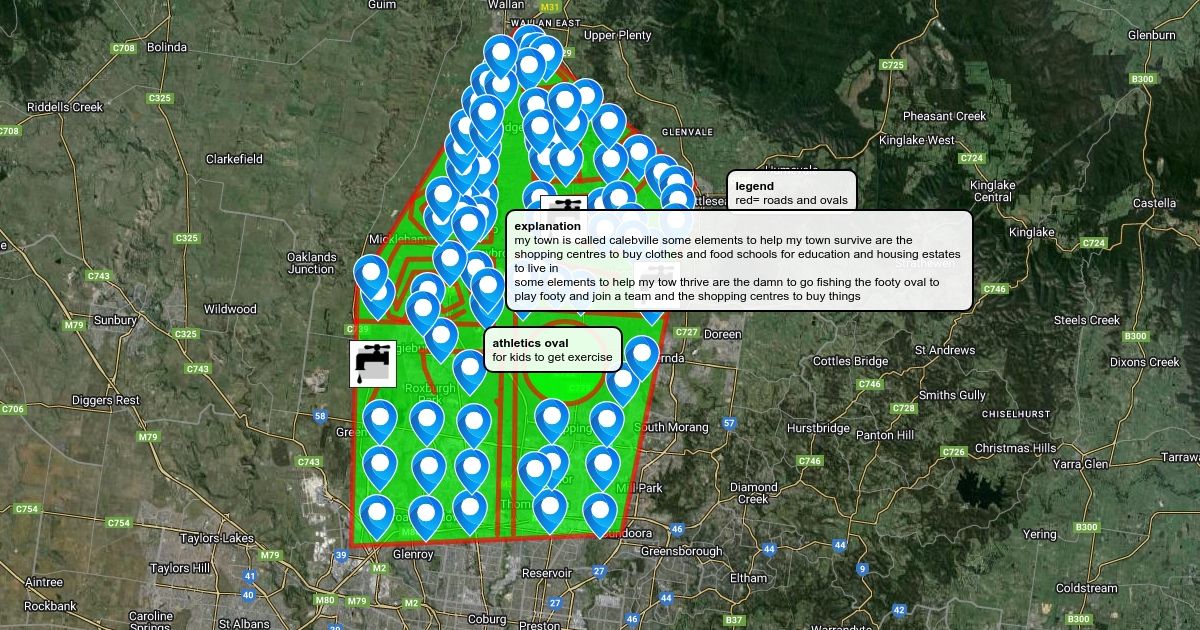Click the water tap icon near Roxburgh Park
Image resolution: width=1200 pixels, height=630 pixels.
tap(372, 363)
